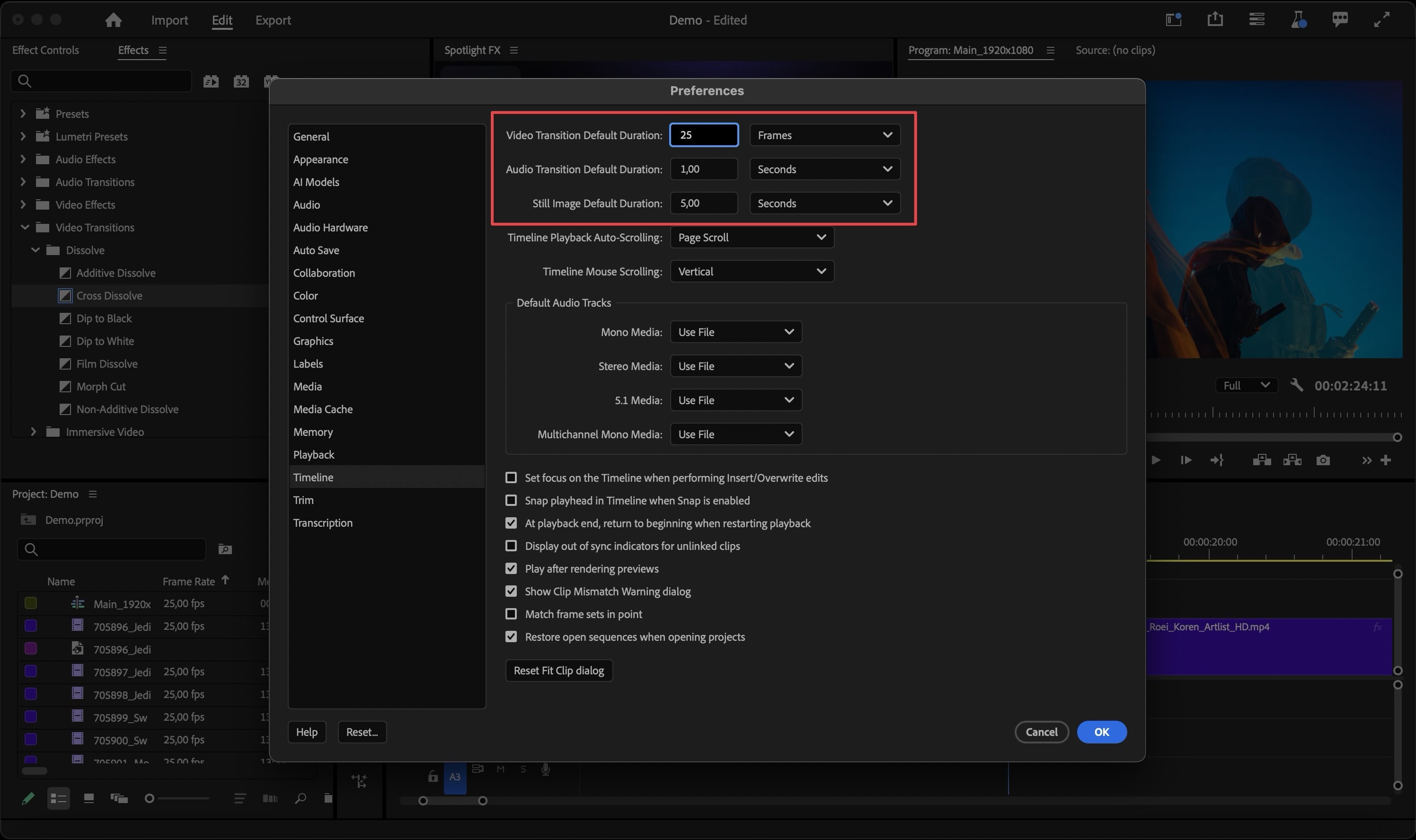Enable Match frame sets in point

(512, 613)
